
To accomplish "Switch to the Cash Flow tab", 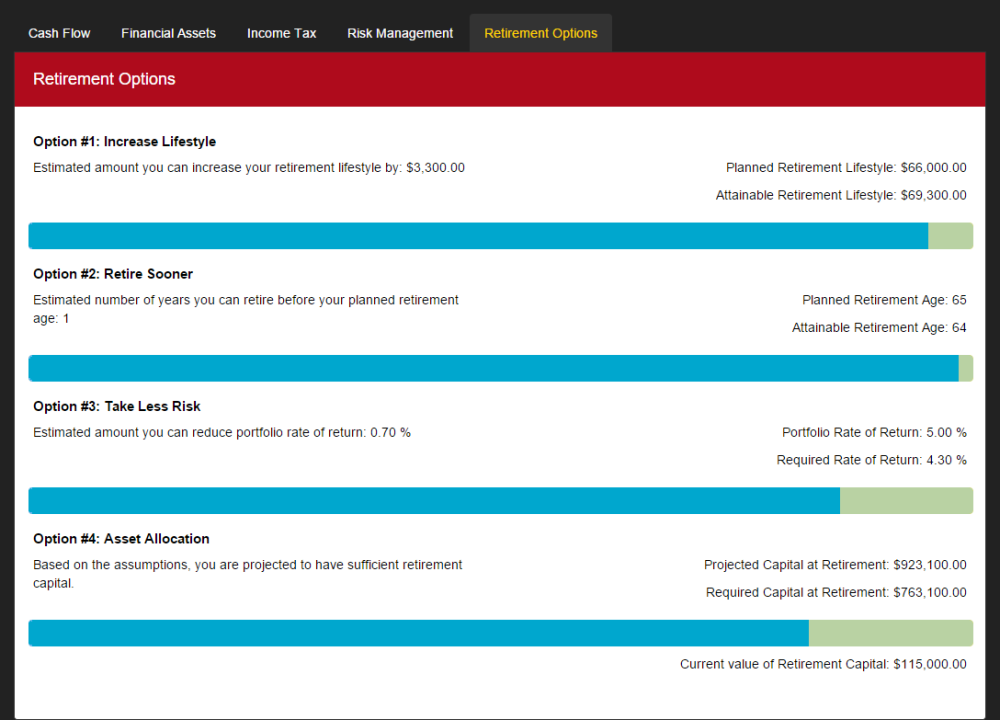I will pyautogui.click(x=59, y=33).
